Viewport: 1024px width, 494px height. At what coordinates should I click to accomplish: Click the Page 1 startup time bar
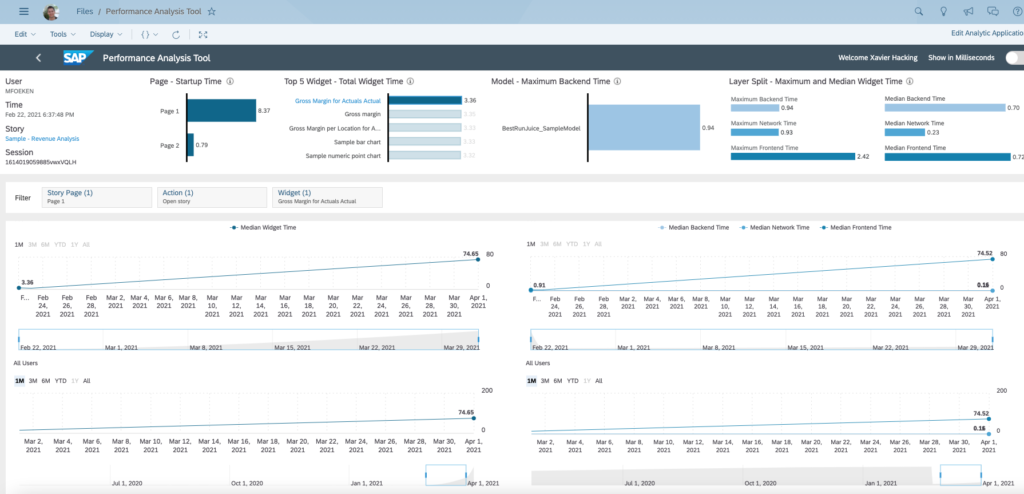coord(221,111)
